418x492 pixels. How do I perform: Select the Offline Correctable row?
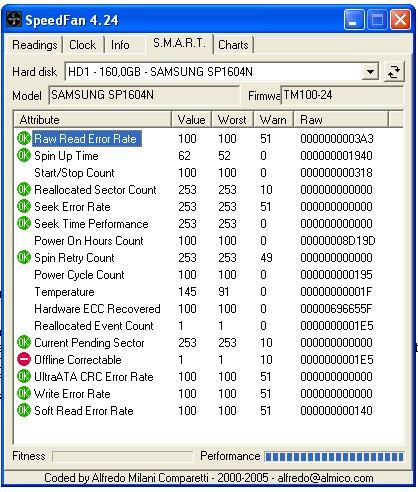point(209,359)
